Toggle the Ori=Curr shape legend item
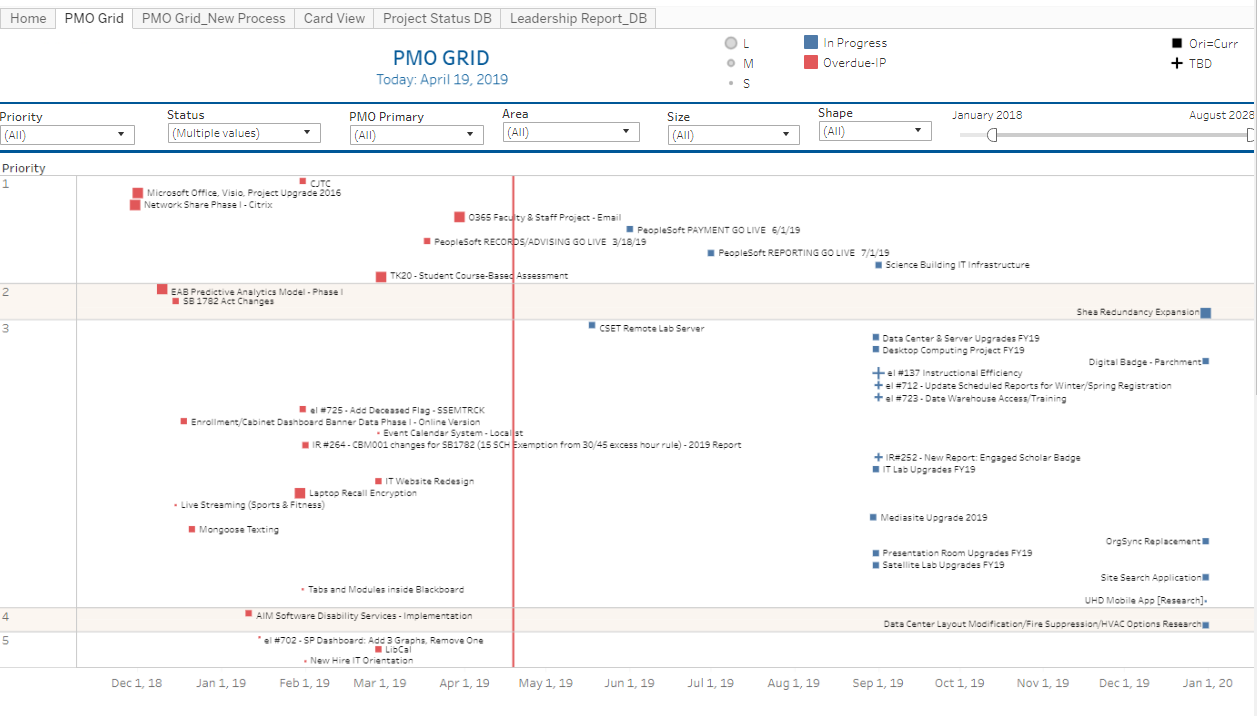This screenshot has height=716, width=1257. [x=1176, y=44]
